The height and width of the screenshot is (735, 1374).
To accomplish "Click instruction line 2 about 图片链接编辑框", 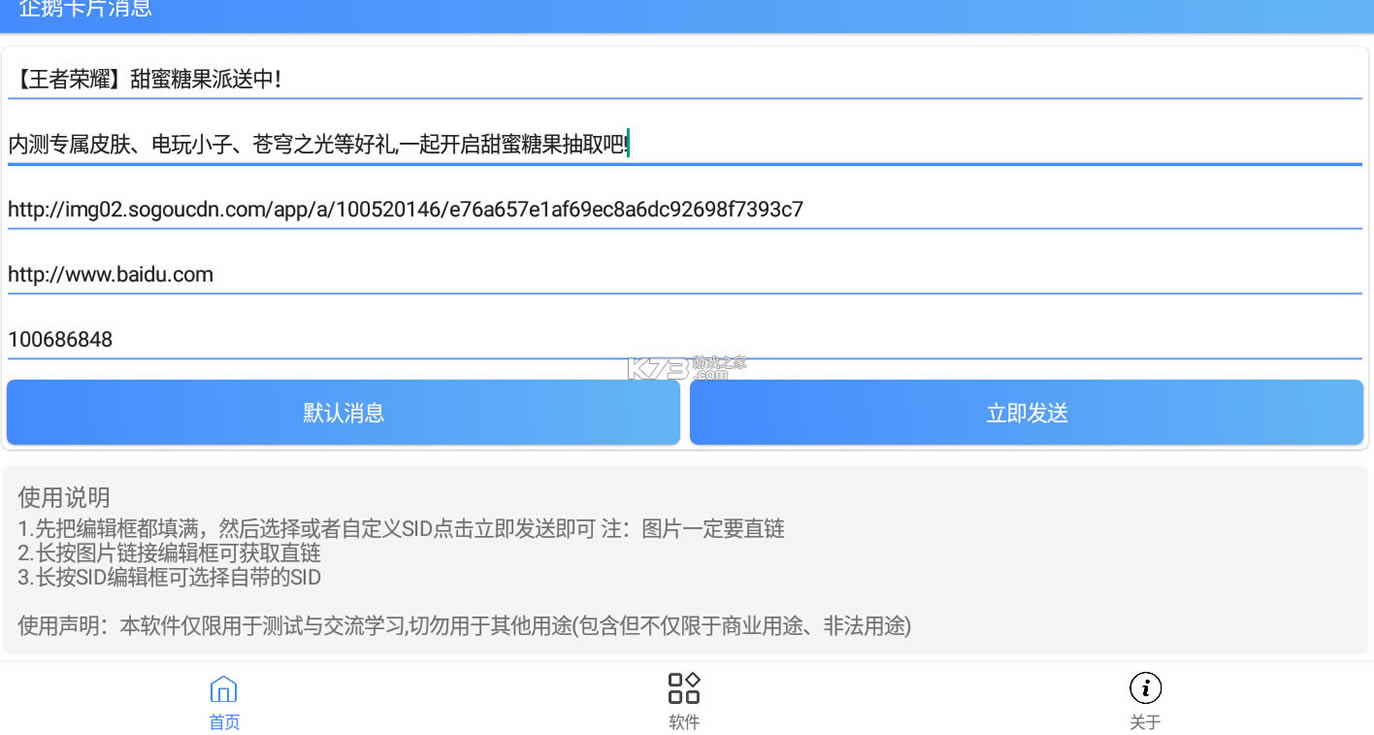I will pyautogui.click(x=169, y=553).
